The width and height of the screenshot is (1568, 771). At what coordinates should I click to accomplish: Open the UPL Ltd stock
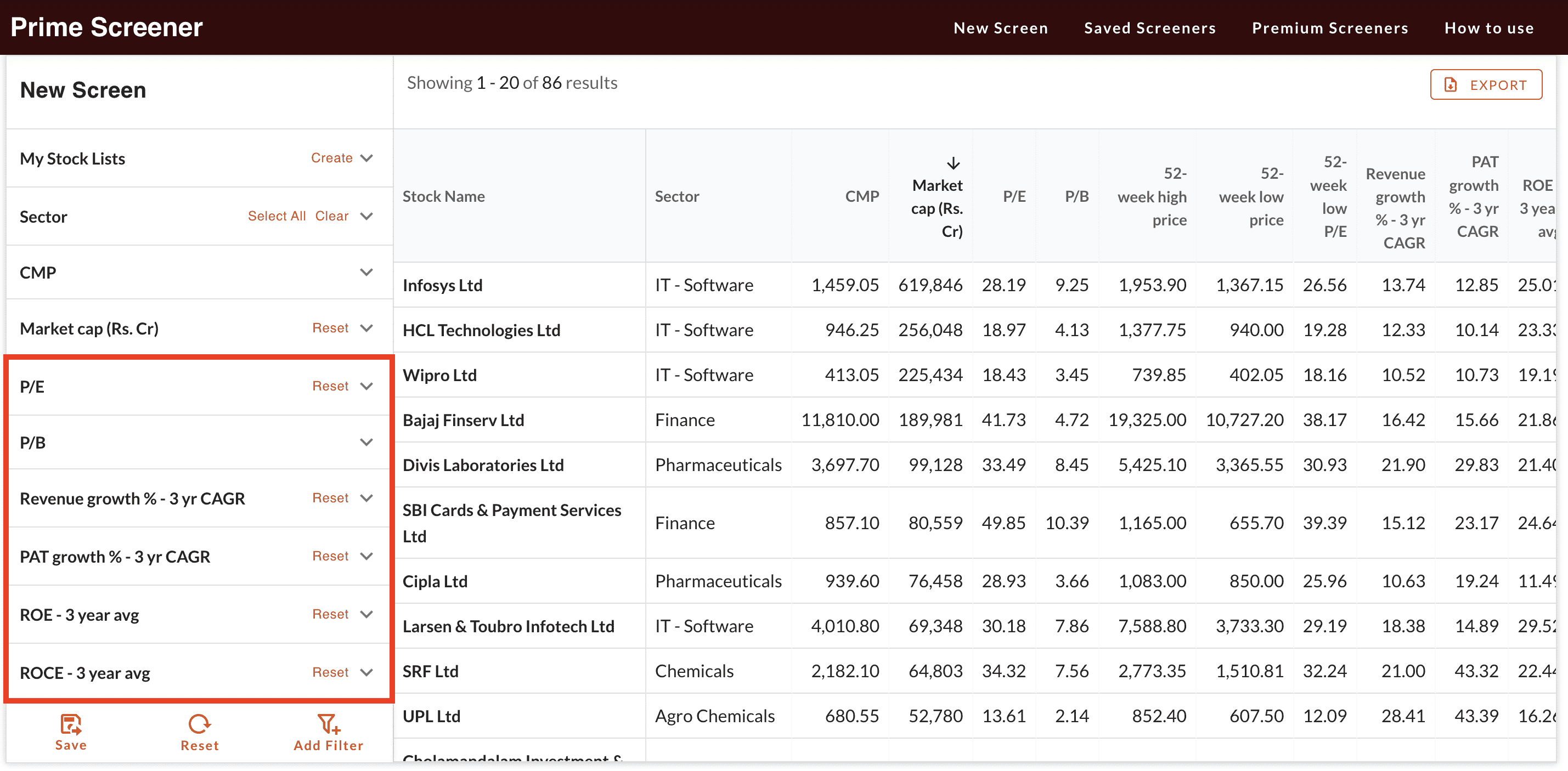coord(432,716)
